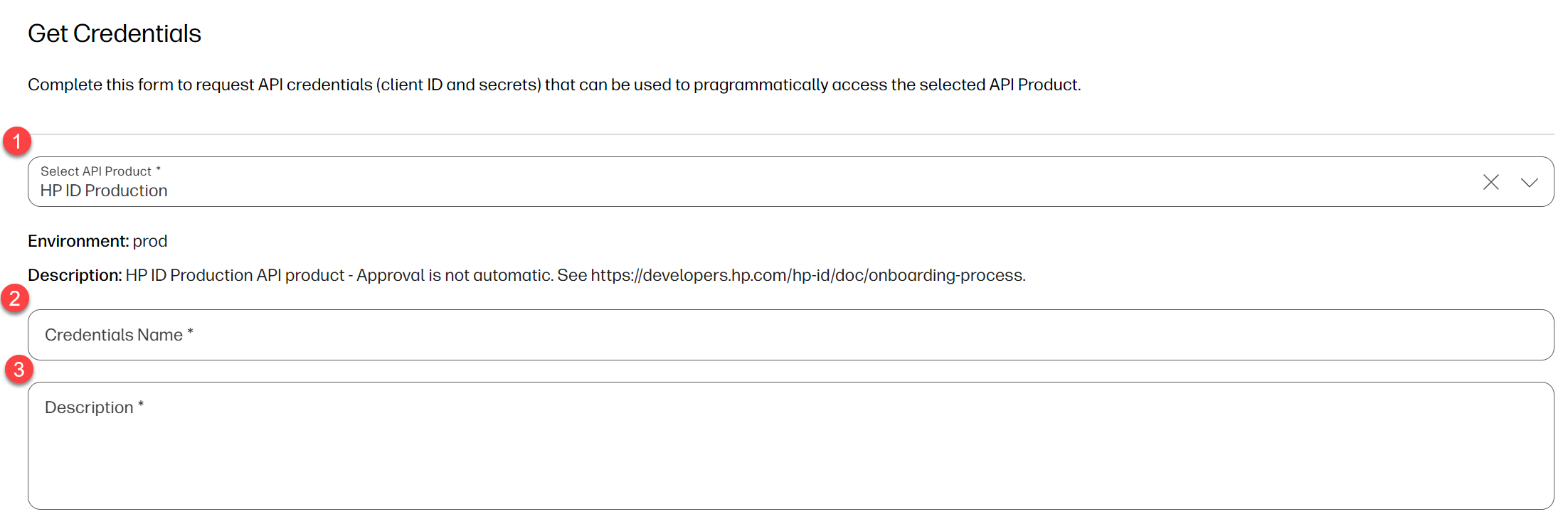The height and width of the screenshot is (519, 1568).
Task: Select the prod environment value
Action: coord(150,242)
